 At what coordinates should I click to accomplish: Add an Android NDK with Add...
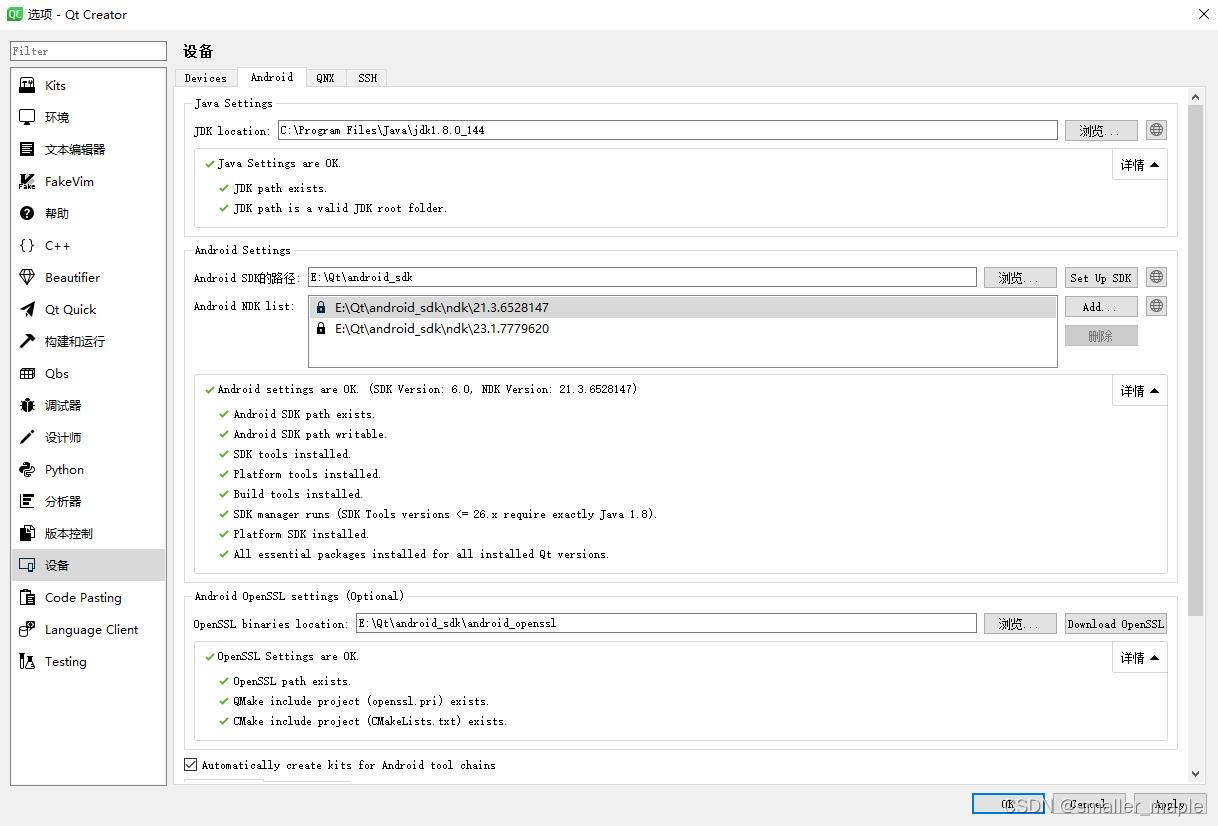click(1101, 307)
